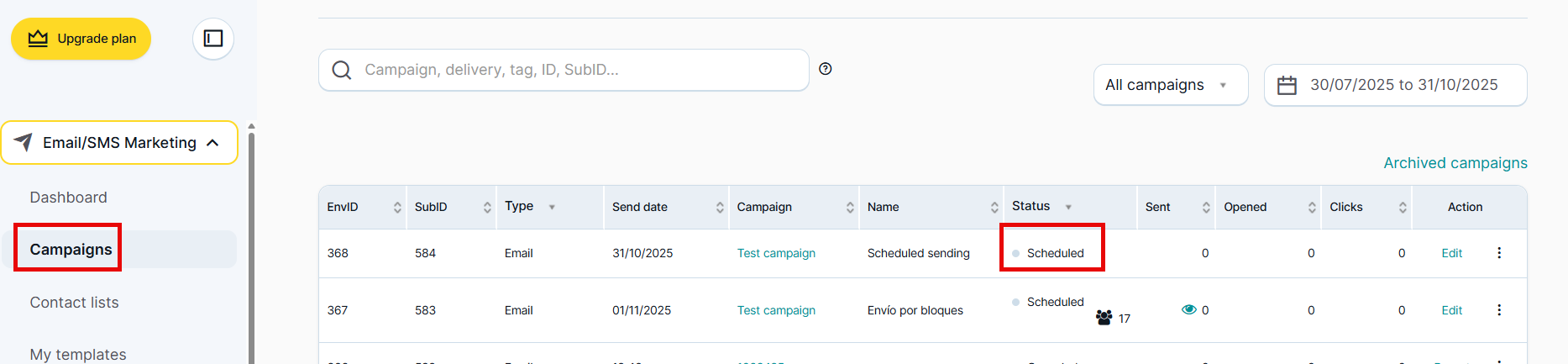Click the eye icon in row 367

1188,309
